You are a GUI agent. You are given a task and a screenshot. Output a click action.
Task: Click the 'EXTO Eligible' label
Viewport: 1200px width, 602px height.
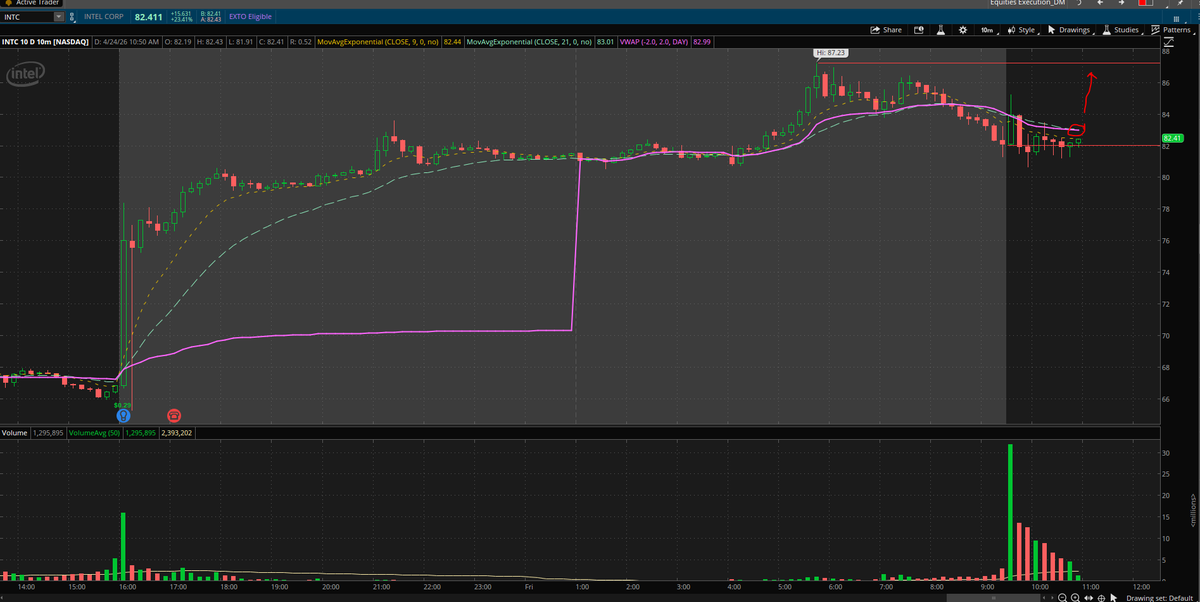[x=250, y=17]
